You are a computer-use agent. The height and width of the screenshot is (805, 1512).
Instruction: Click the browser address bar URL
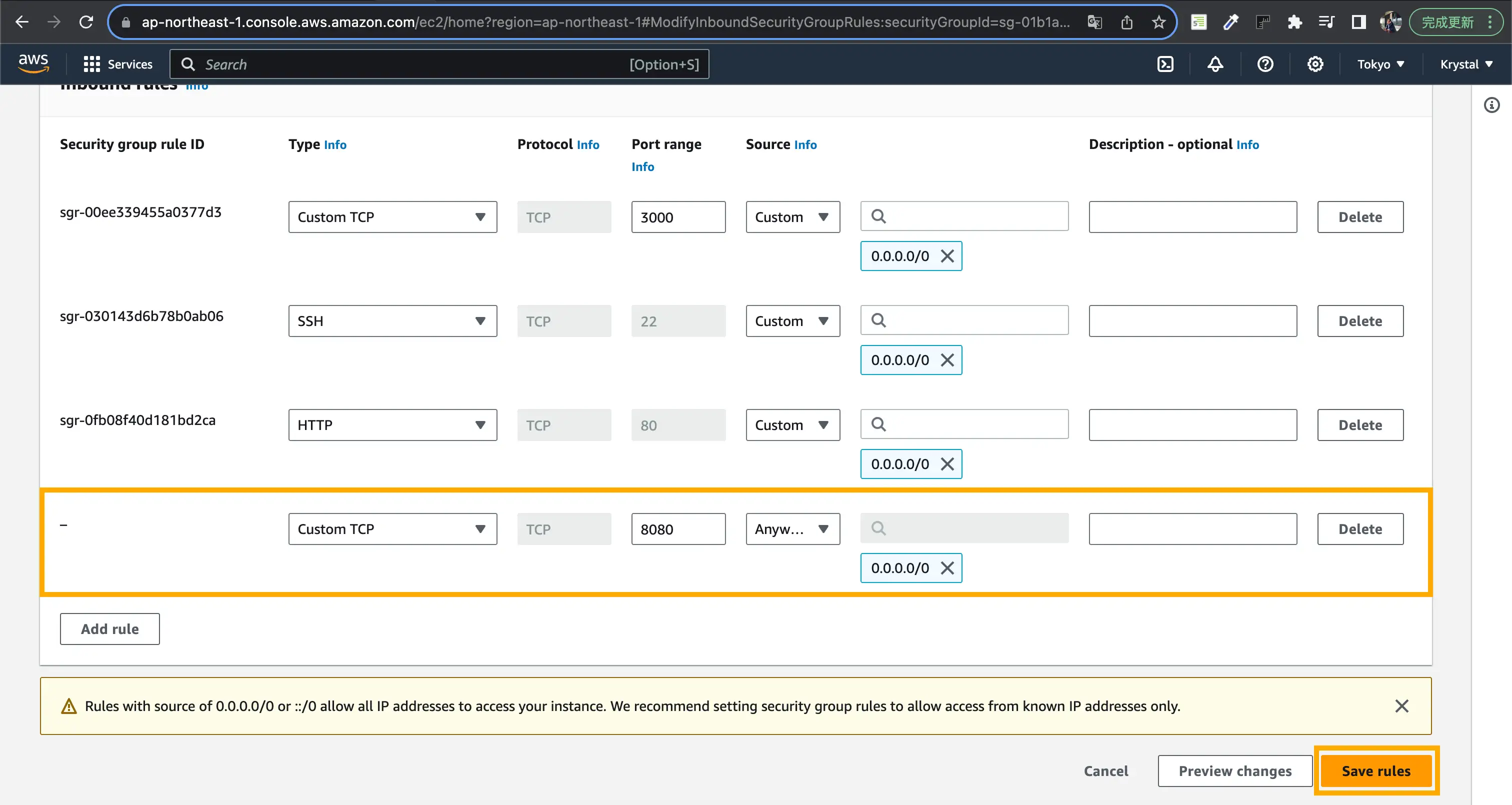click(x=604, y=22)
